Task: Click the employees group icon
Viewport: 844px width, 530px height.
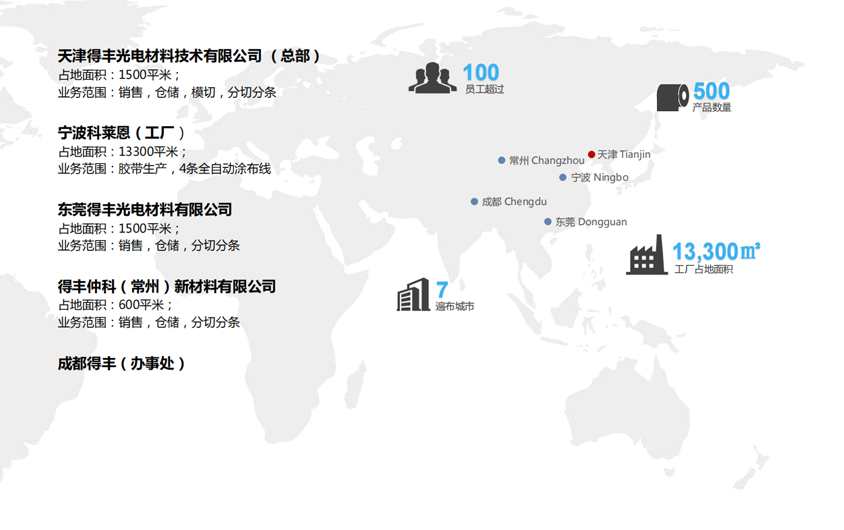Action: tap(432, 78)
